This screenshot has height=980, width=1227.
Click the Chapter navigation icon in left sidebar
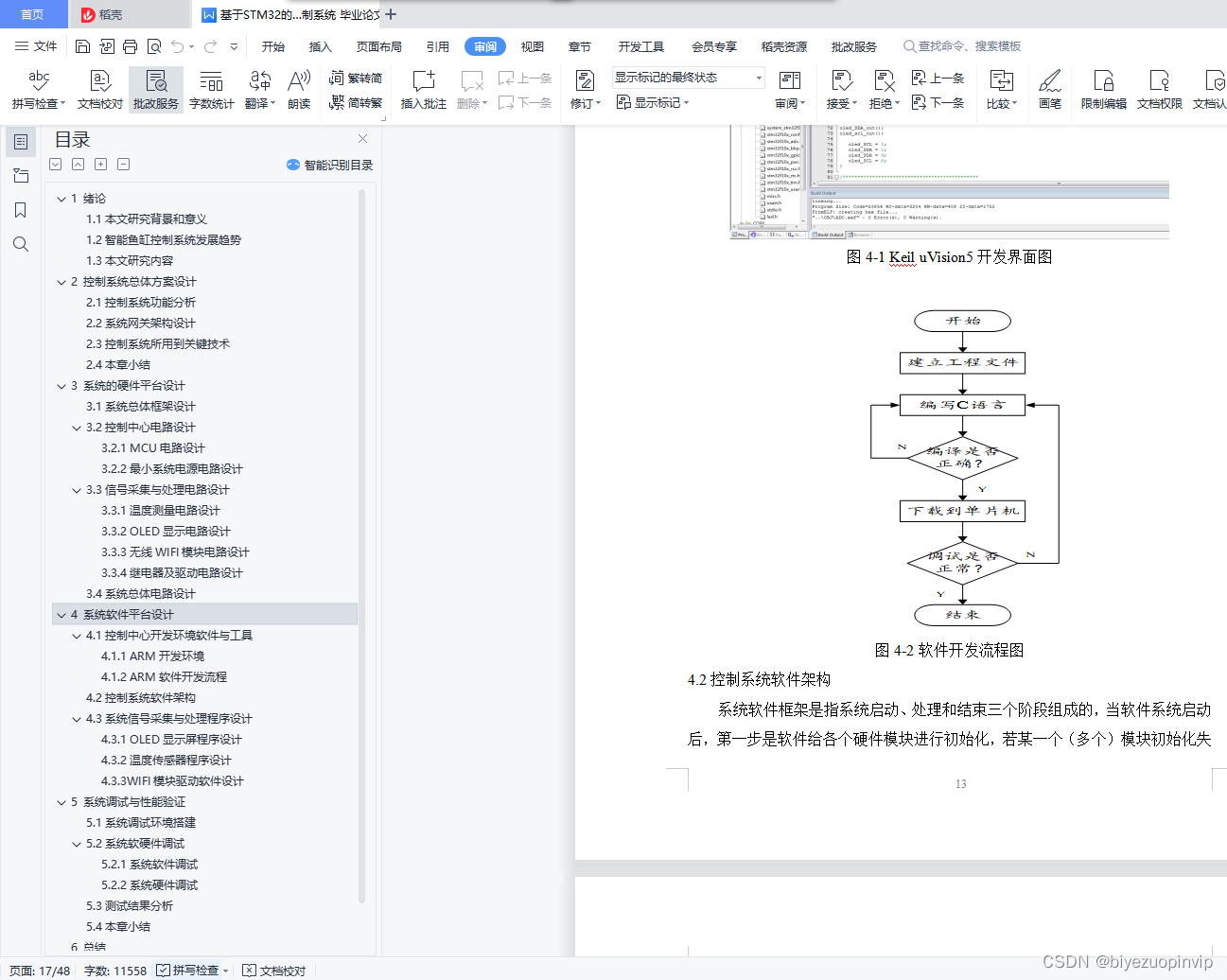tap(20, 176)
